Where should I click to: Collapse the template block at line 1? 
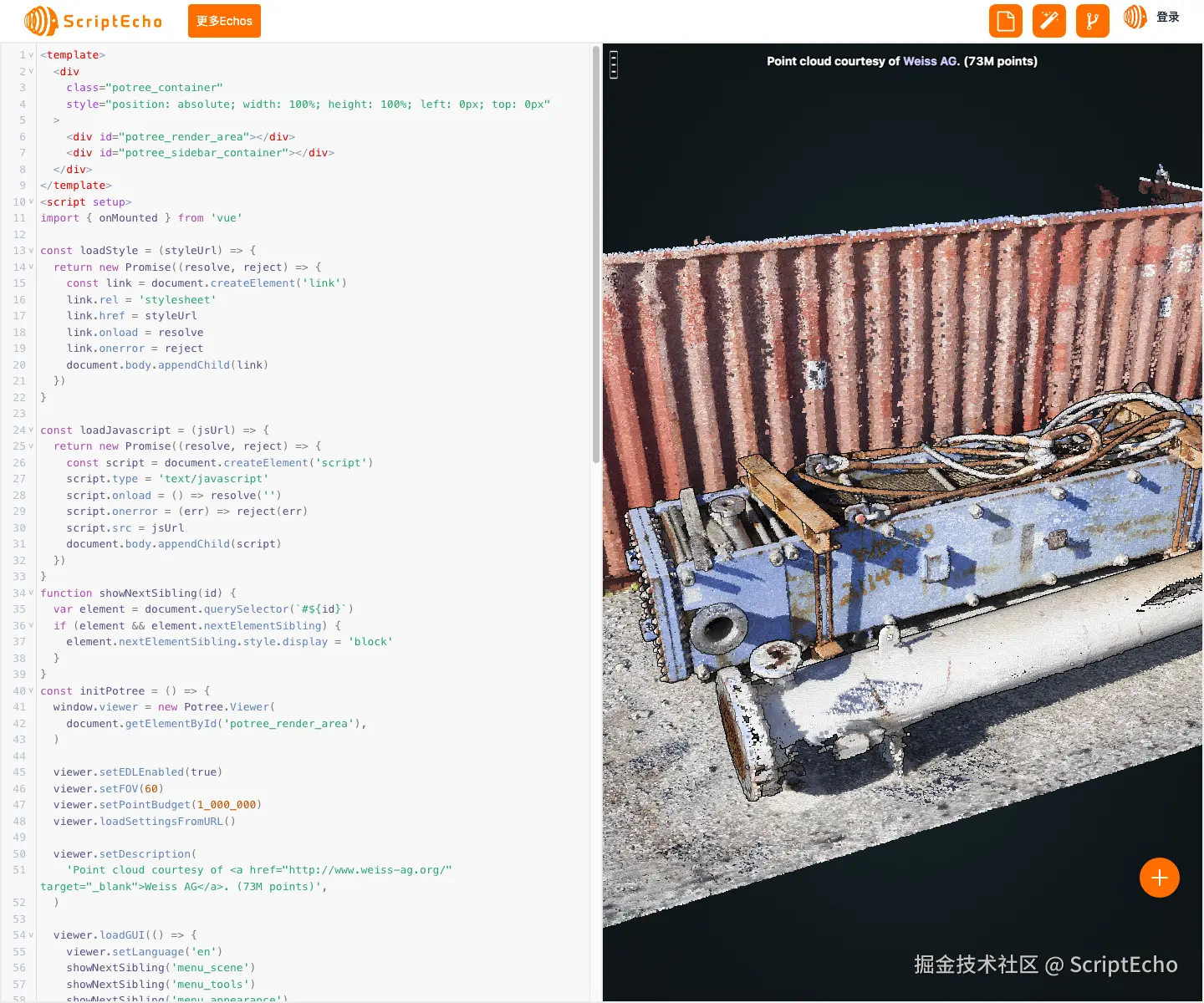coord(32,55)
